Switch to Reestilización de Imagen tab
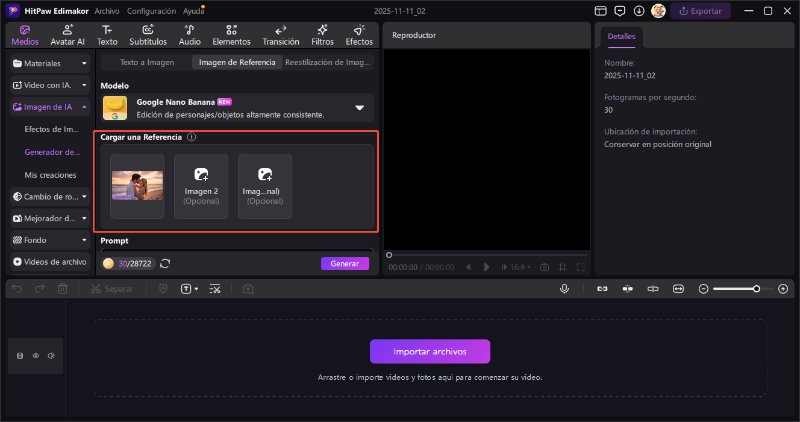The width and height of the screenshot is (800, 422). click(x=327, y=62)
